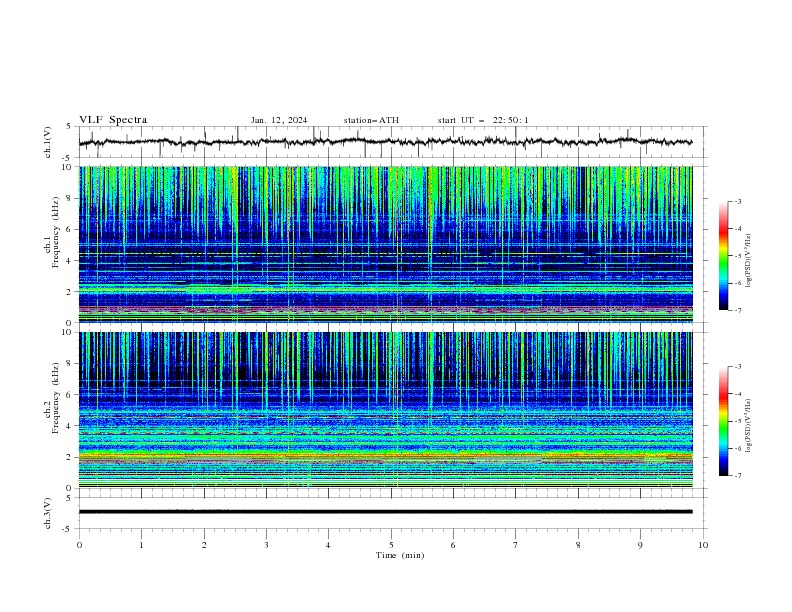
Task: Click the ch.2 colorbar 'log(PSD)(V²/Hz)' label
Action: pyautogui.click(x=749, y=426)
